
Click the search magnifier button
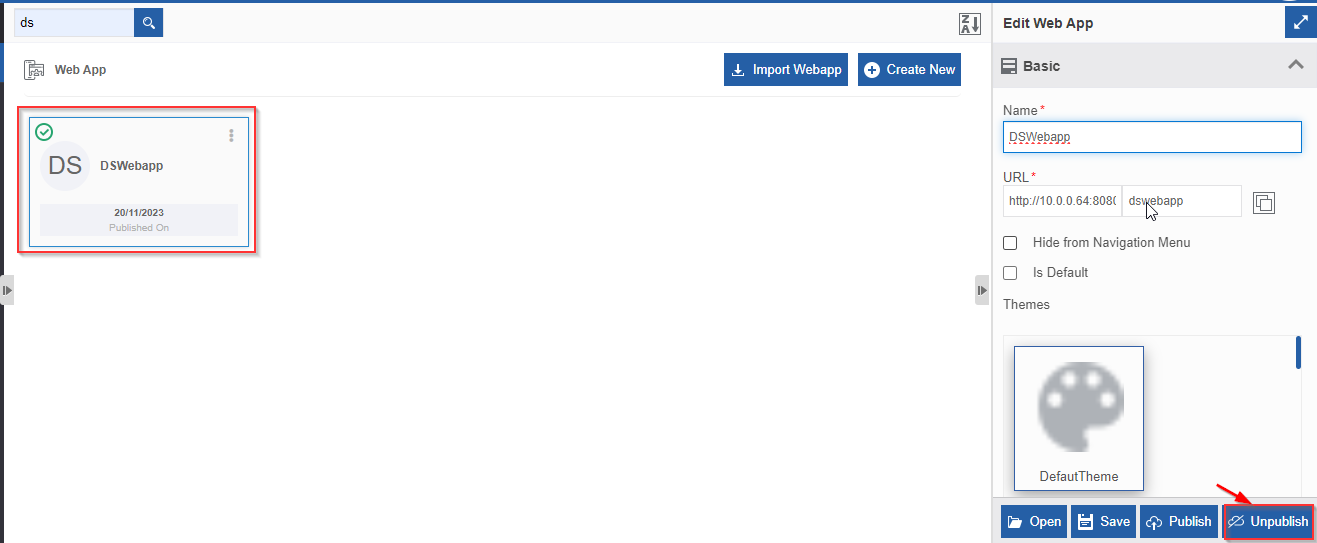(x=149, y=22)
